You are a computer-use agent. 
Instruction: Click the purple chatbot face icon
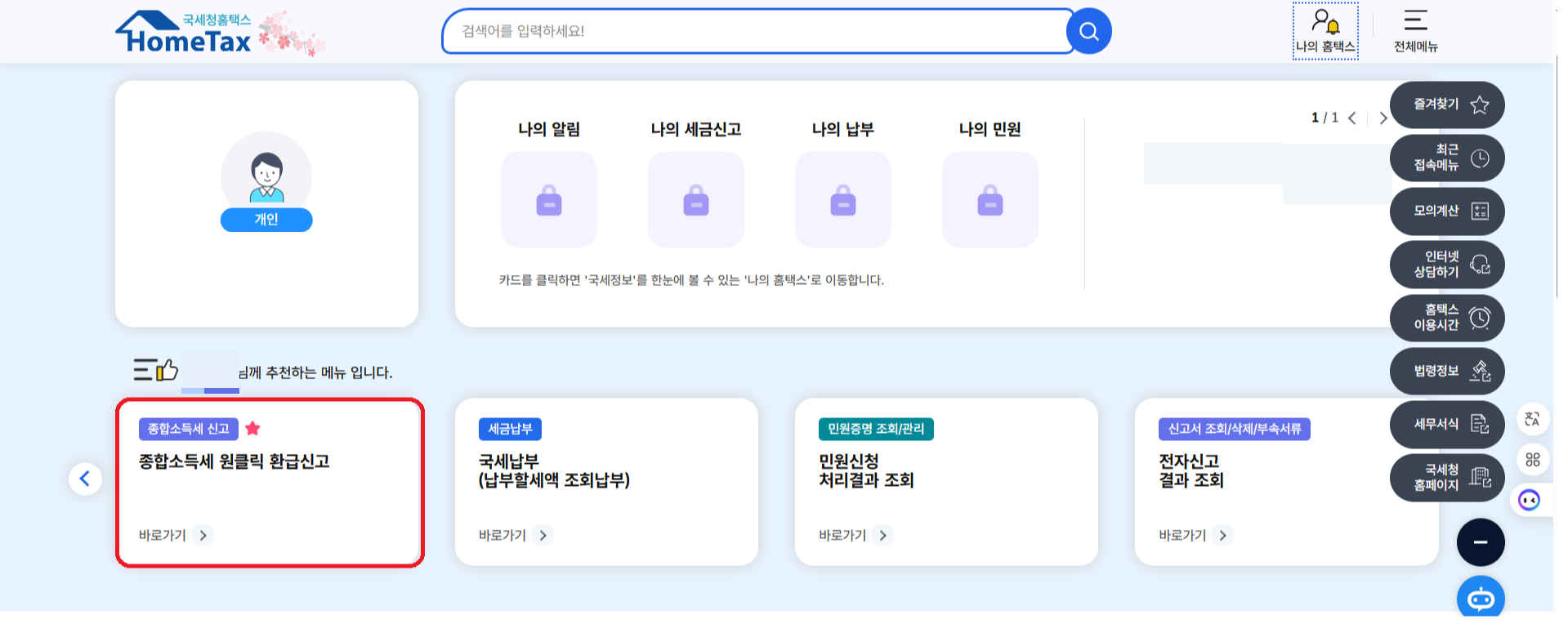1529,500
